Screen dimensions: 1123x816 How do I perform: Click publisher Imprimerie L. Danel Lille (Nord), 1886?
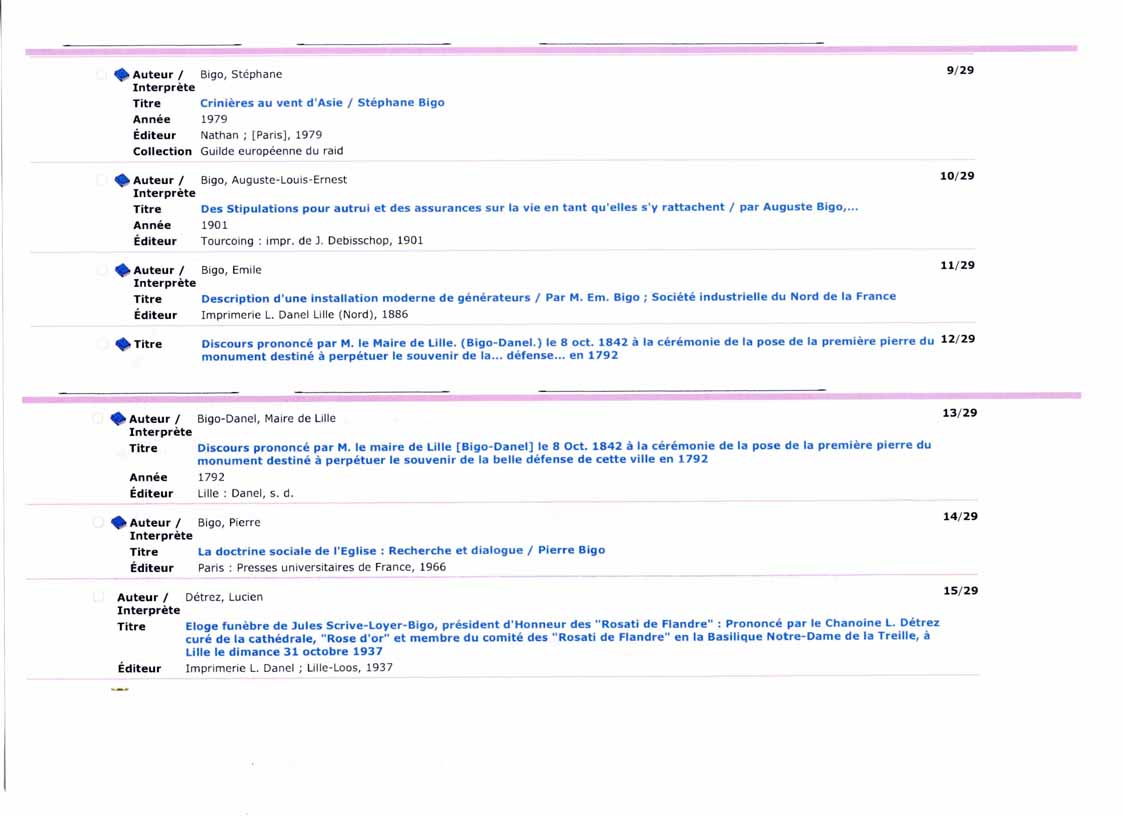[304, 315]
